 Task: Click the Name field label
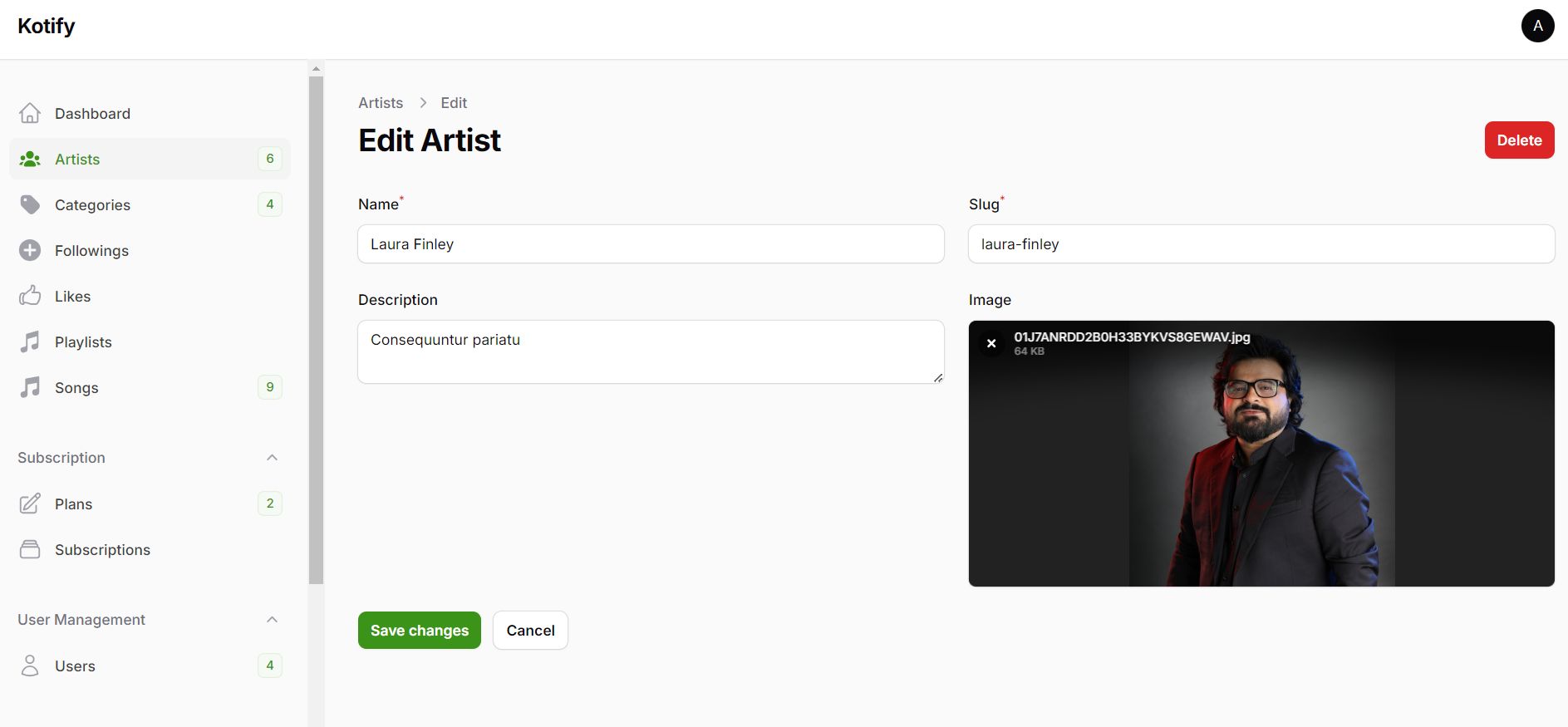tap(378, 204)
